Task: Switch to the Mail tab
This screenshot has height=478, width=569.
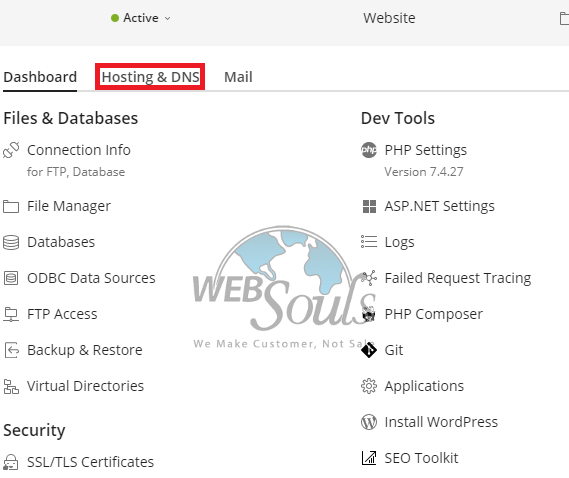Action: point(238,77)
